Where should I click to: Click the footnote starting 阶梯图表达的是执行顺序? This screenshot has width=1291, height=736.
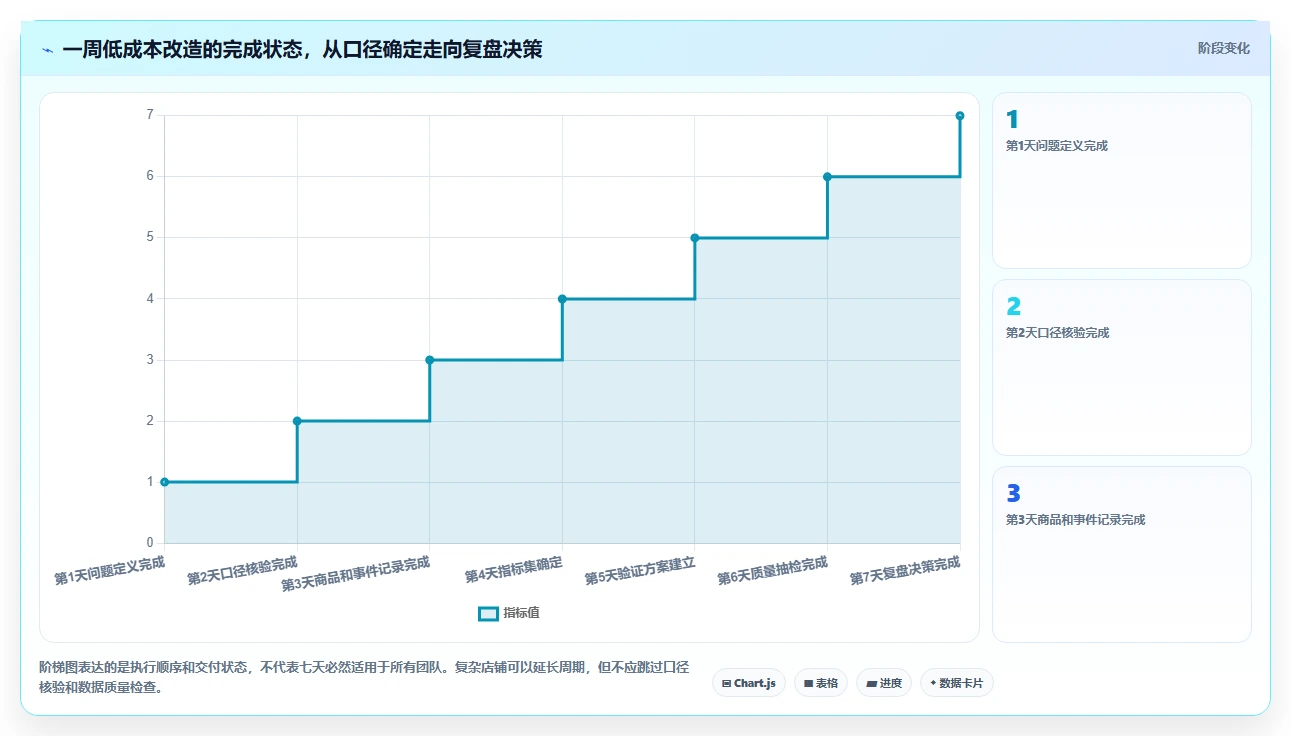coord(364,677)
